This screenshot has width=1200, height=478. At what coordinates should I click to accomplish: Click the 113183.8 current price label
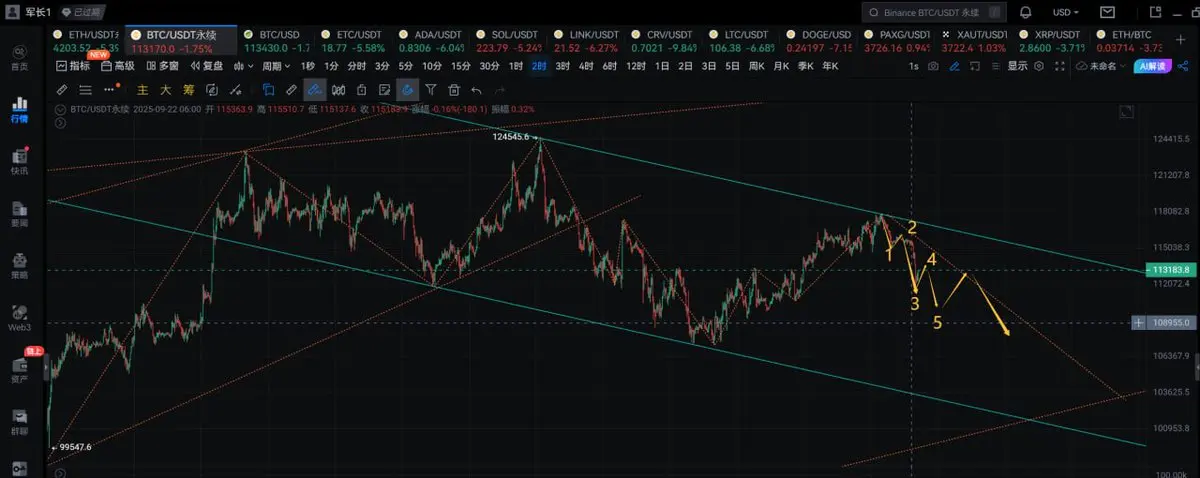click(x=1169, y=270)
